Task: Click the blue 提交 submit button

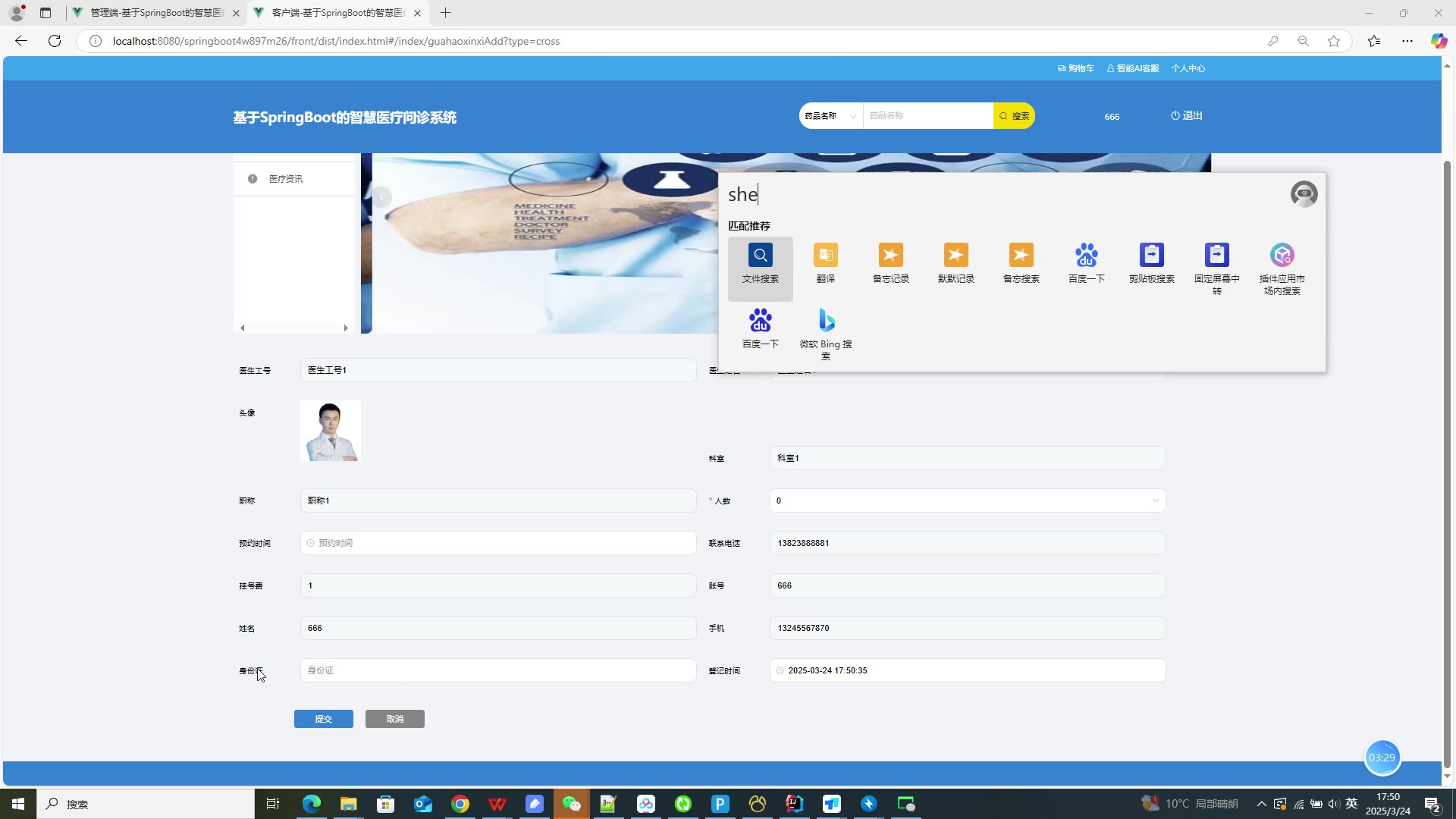Action: tap(323, 719)
